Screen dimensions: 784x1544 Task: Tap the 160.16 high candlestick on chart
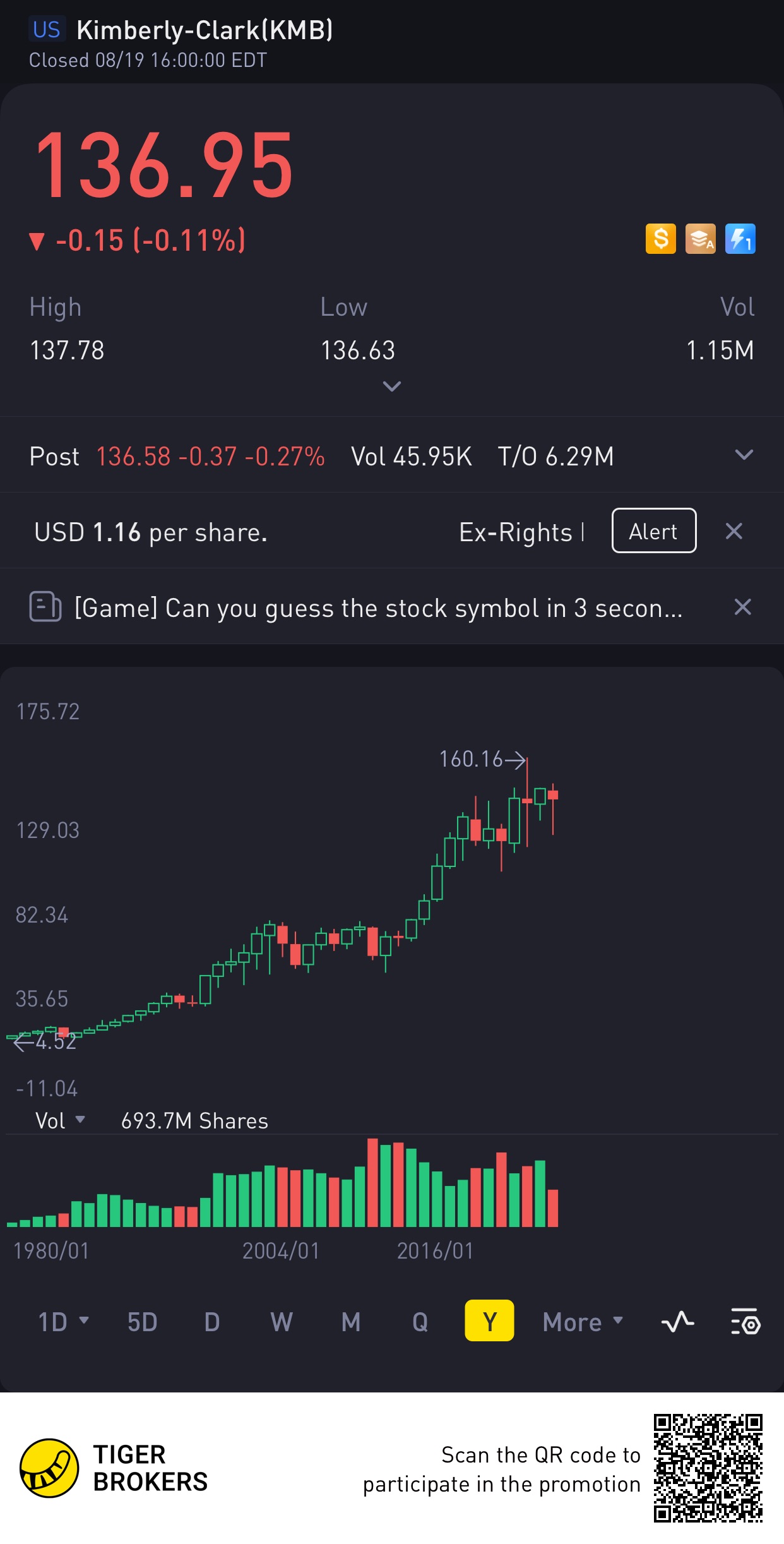coord(527,801)
